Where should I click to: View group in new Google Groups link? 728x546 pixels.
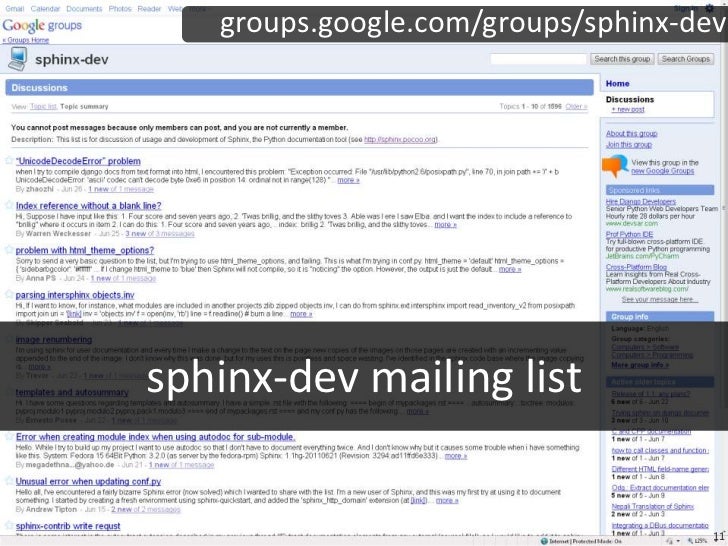pos(663,171)
